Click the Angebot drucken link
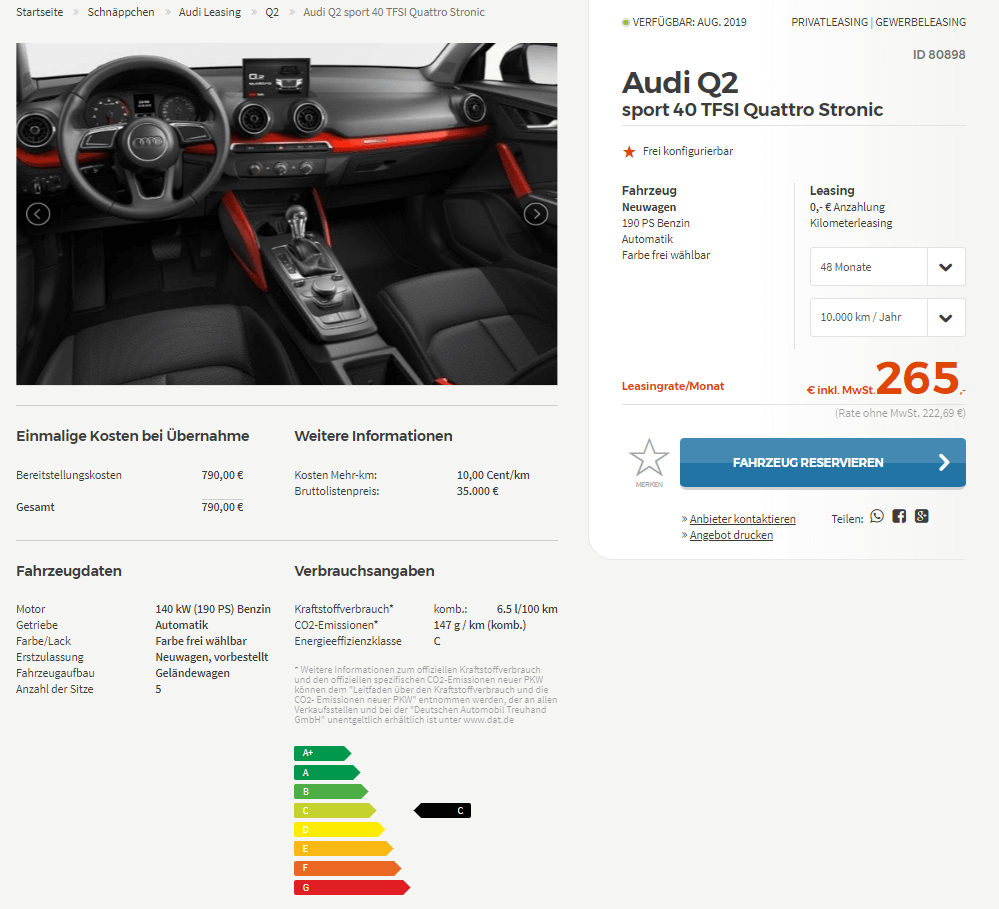999x909 pixels. pyautogui.click(x=731, y=535)
